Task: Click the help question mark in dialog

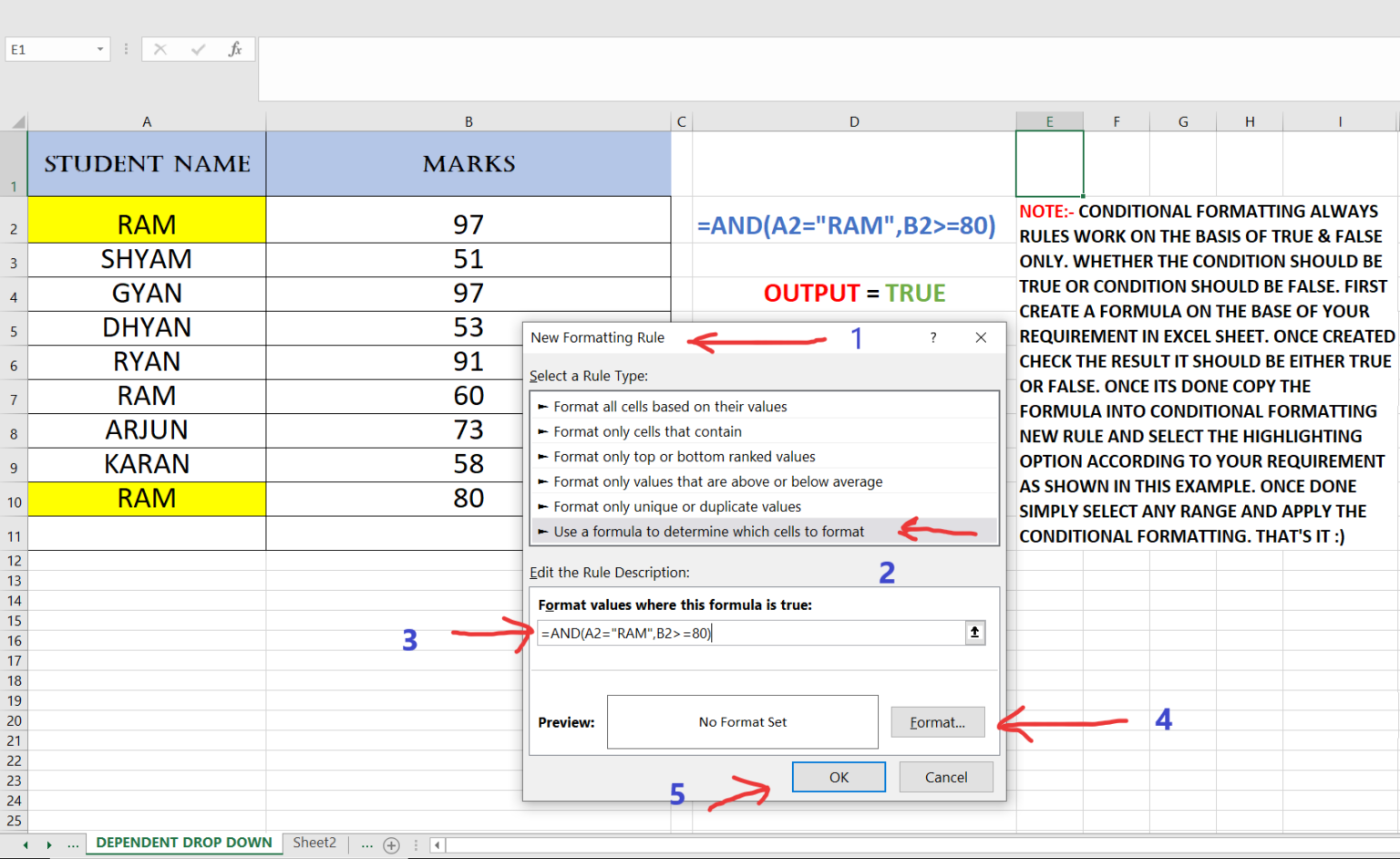Action: coord(933,337)
